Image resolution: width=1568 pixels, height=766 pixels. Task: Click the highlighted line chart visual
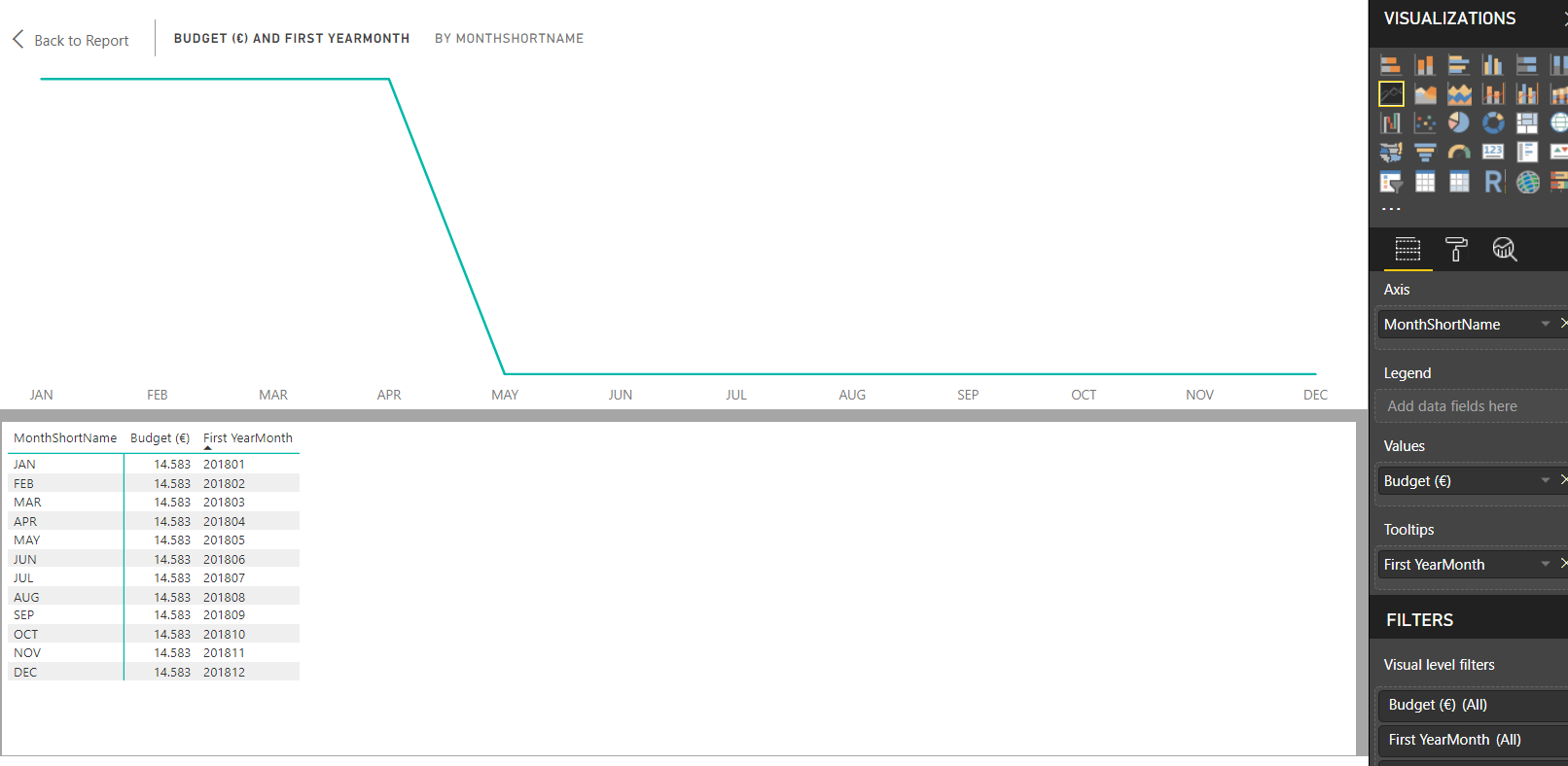[1391, 94]
